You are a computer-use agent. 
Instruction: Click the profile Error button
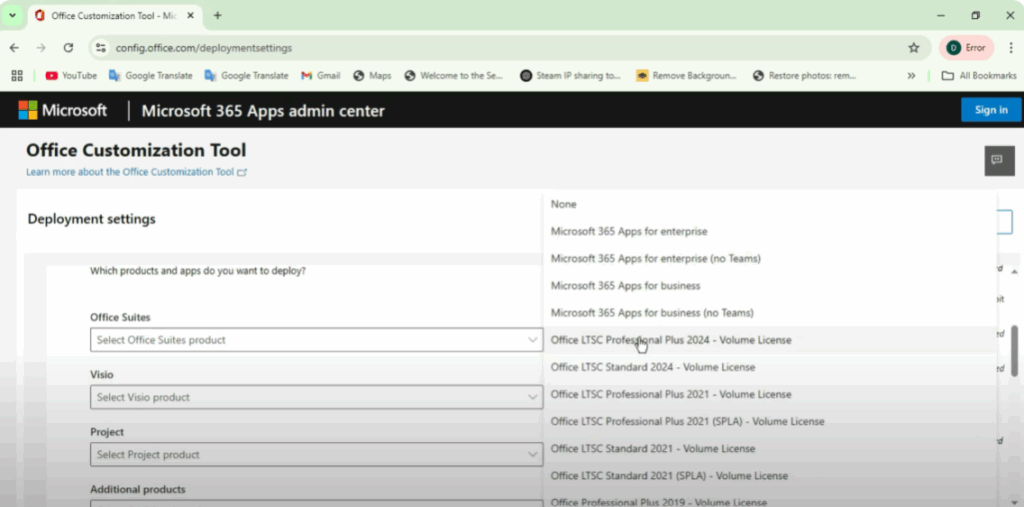[x=966, y=48]
